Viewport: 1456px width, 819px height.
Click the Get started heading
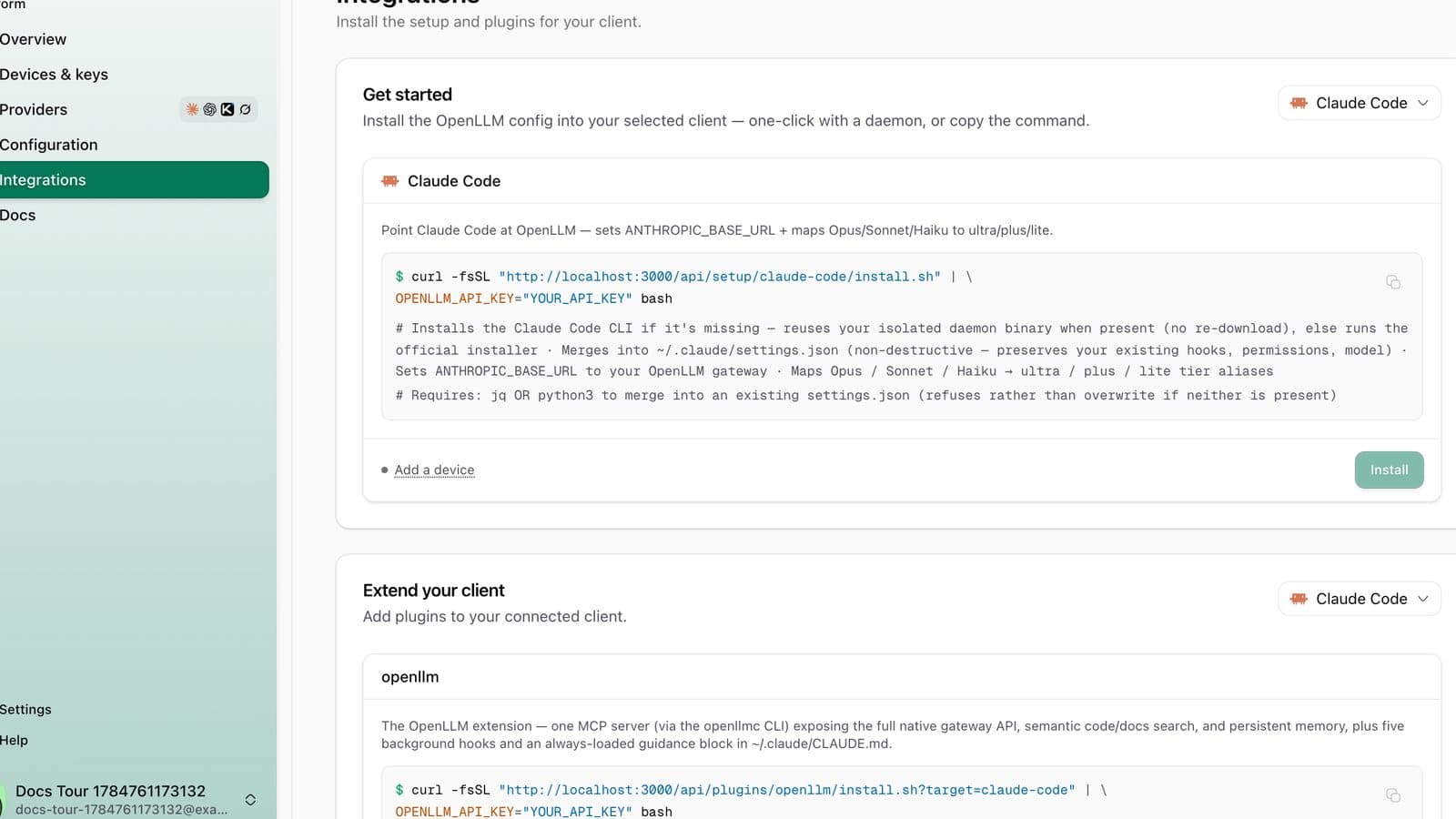click(407, 95)
